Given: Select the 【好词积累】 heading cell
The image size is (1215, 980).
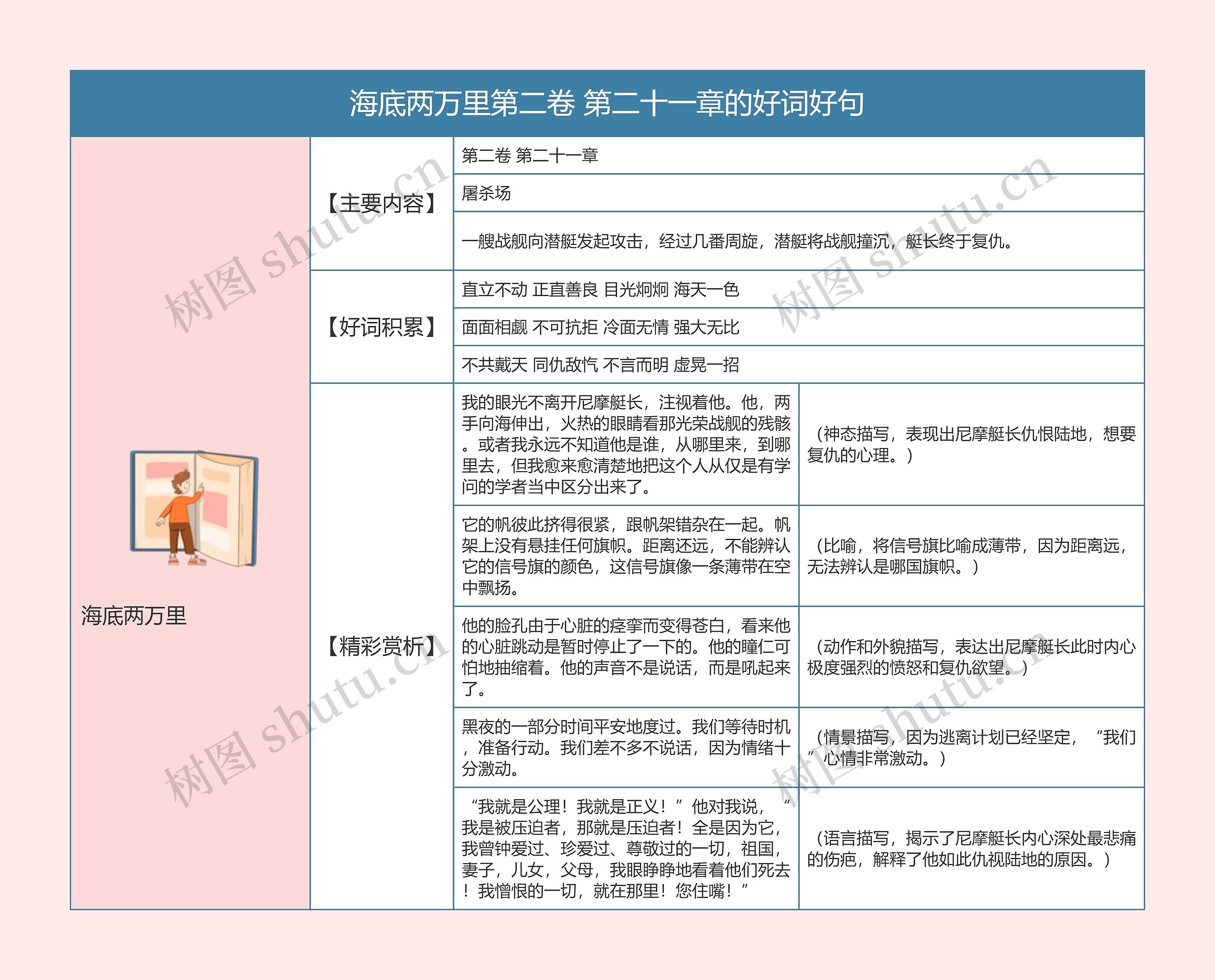Looking at the screenshot, I should click(382, 327).
